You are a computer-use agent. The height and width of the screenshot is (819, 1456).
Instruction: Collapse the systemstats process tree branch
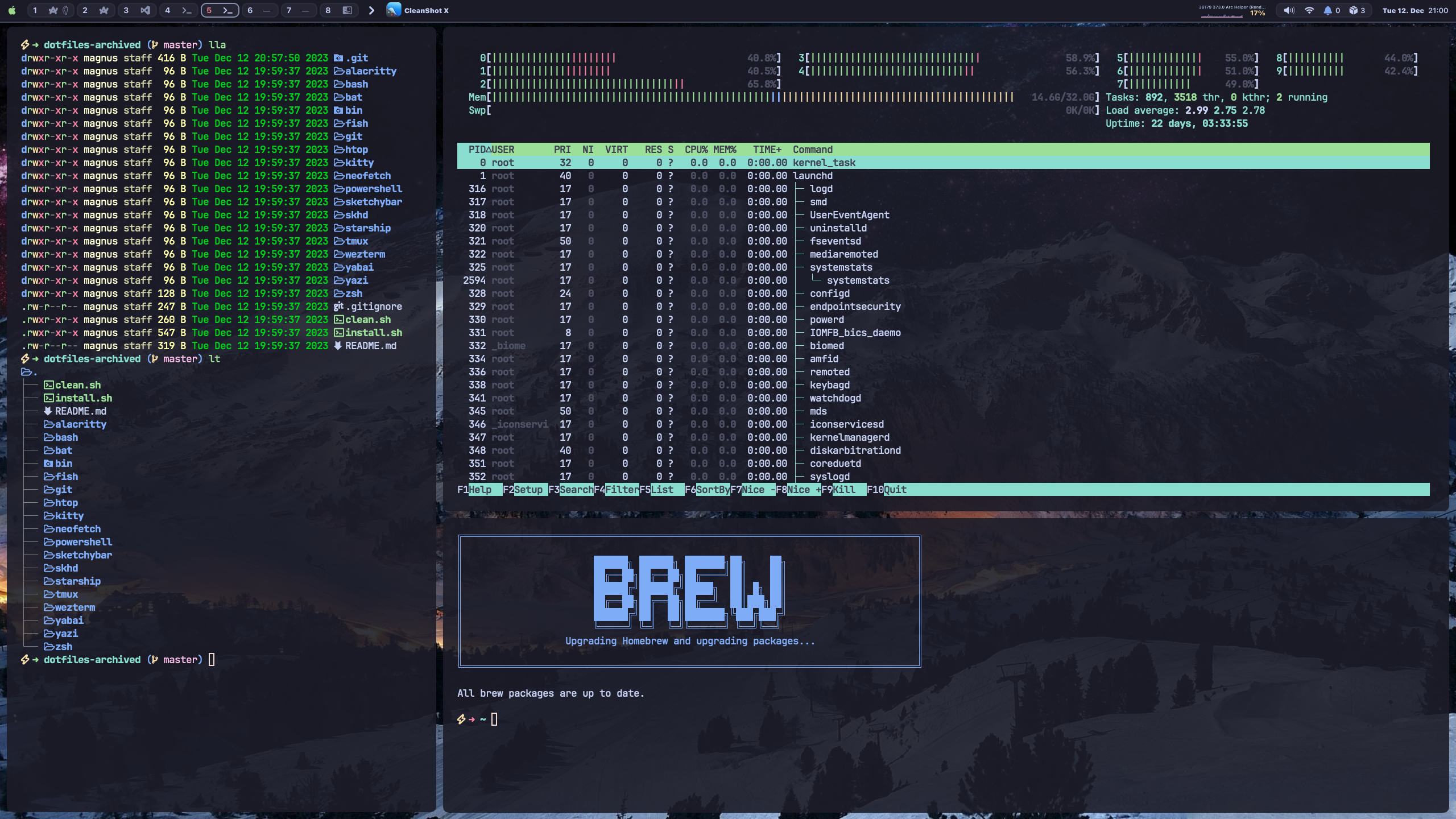841,267
